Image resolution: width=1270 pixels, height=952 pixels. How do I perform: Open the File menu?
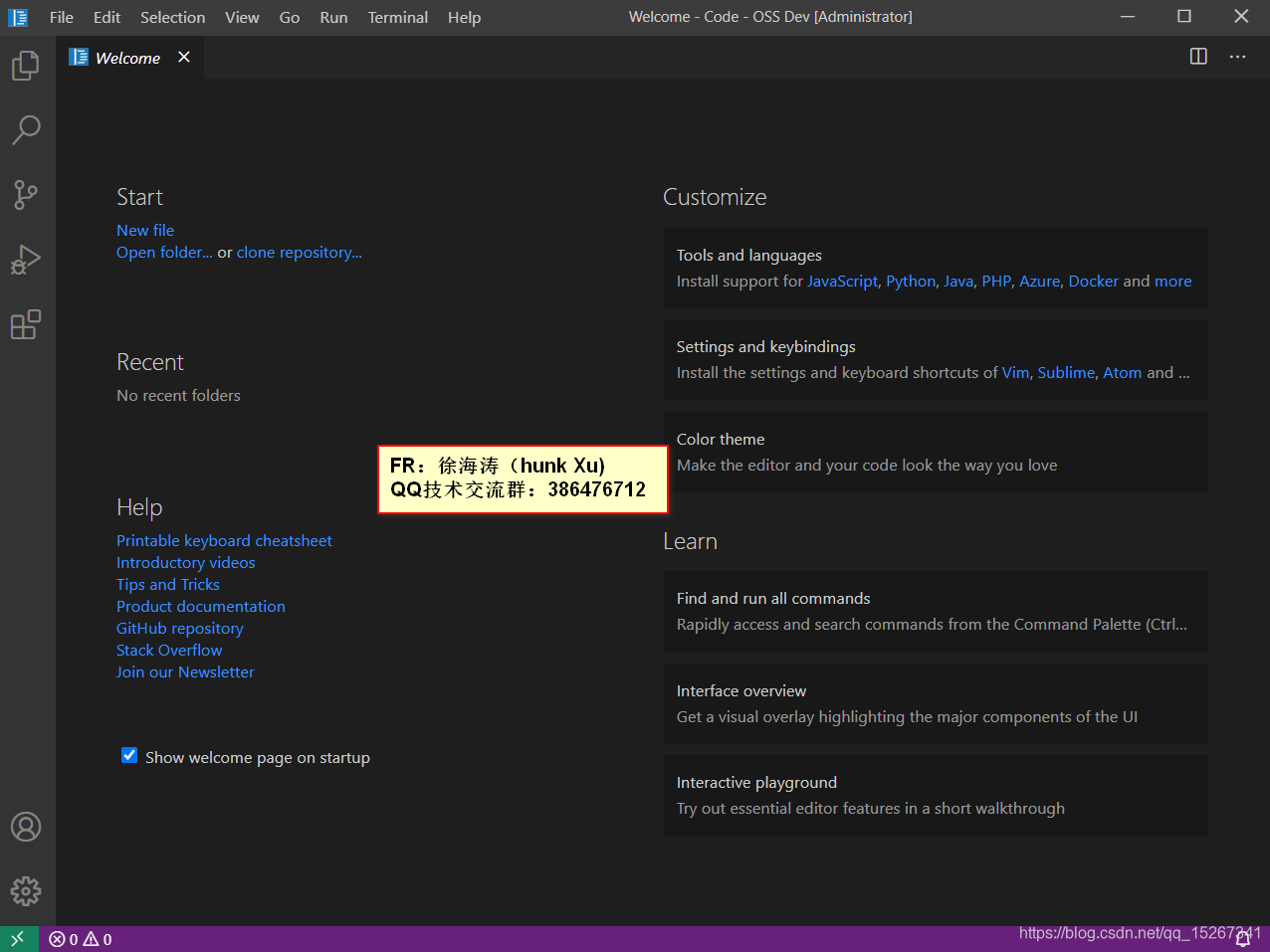[62, 17]
